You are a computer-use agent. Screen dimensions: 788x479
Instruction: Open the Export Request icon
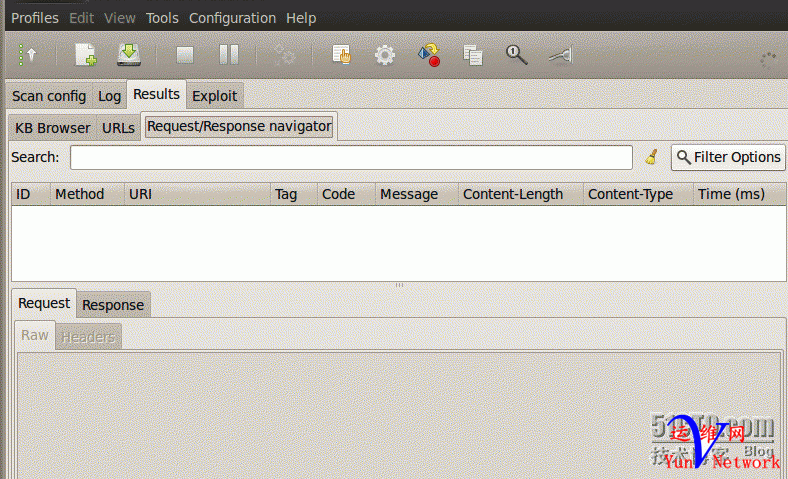[x=473, y=55]
